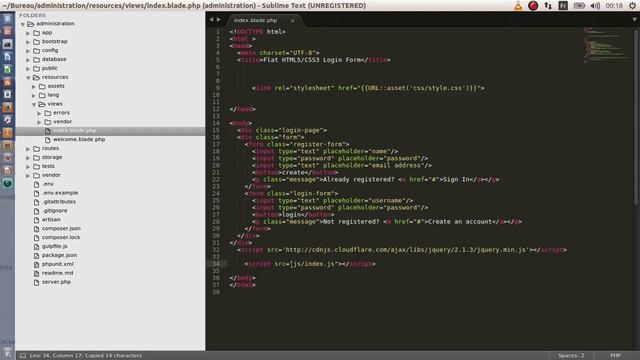Image resolution: width=640 pixels, height=360 pixels.
Task: Click the routes folder icon
Action: coord(36,149)
